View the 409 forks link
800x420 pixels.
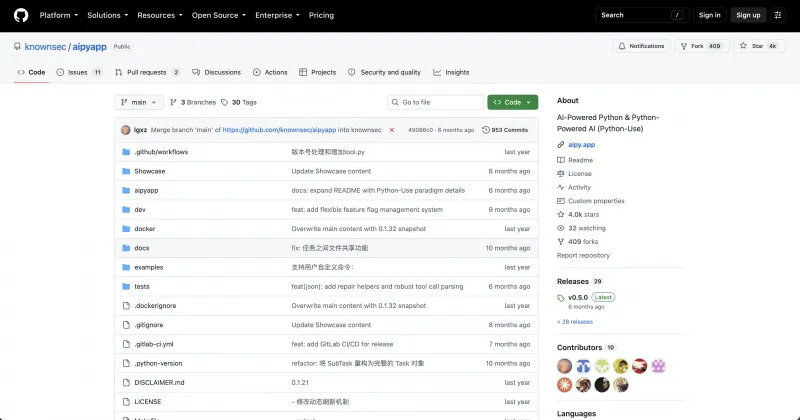click(x=578, y=242)
